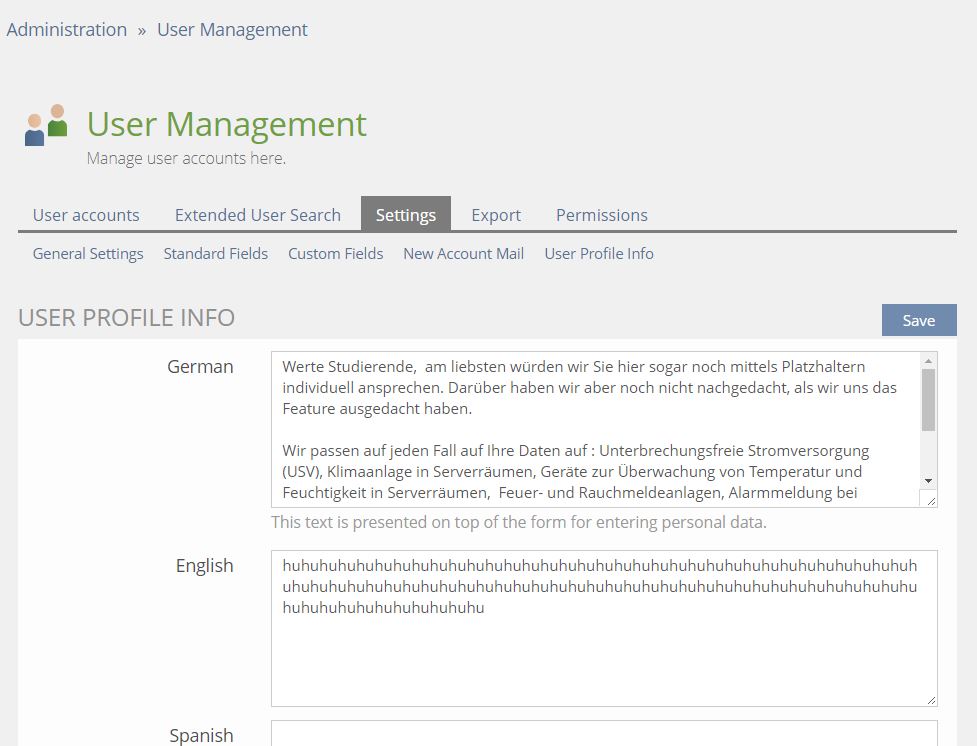Open Custom Fields sub-tab
The image size is (977, 746).
point(335,254)
